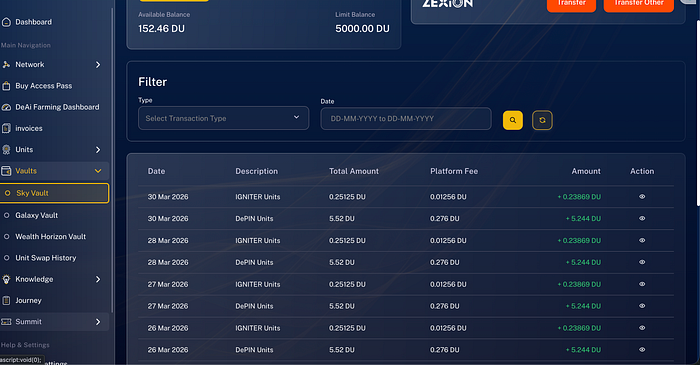Screen dimensions: 700x365
Task: Click +0.23869 DU amount in 30 Mar row
Action: click(x=579, y=197)
